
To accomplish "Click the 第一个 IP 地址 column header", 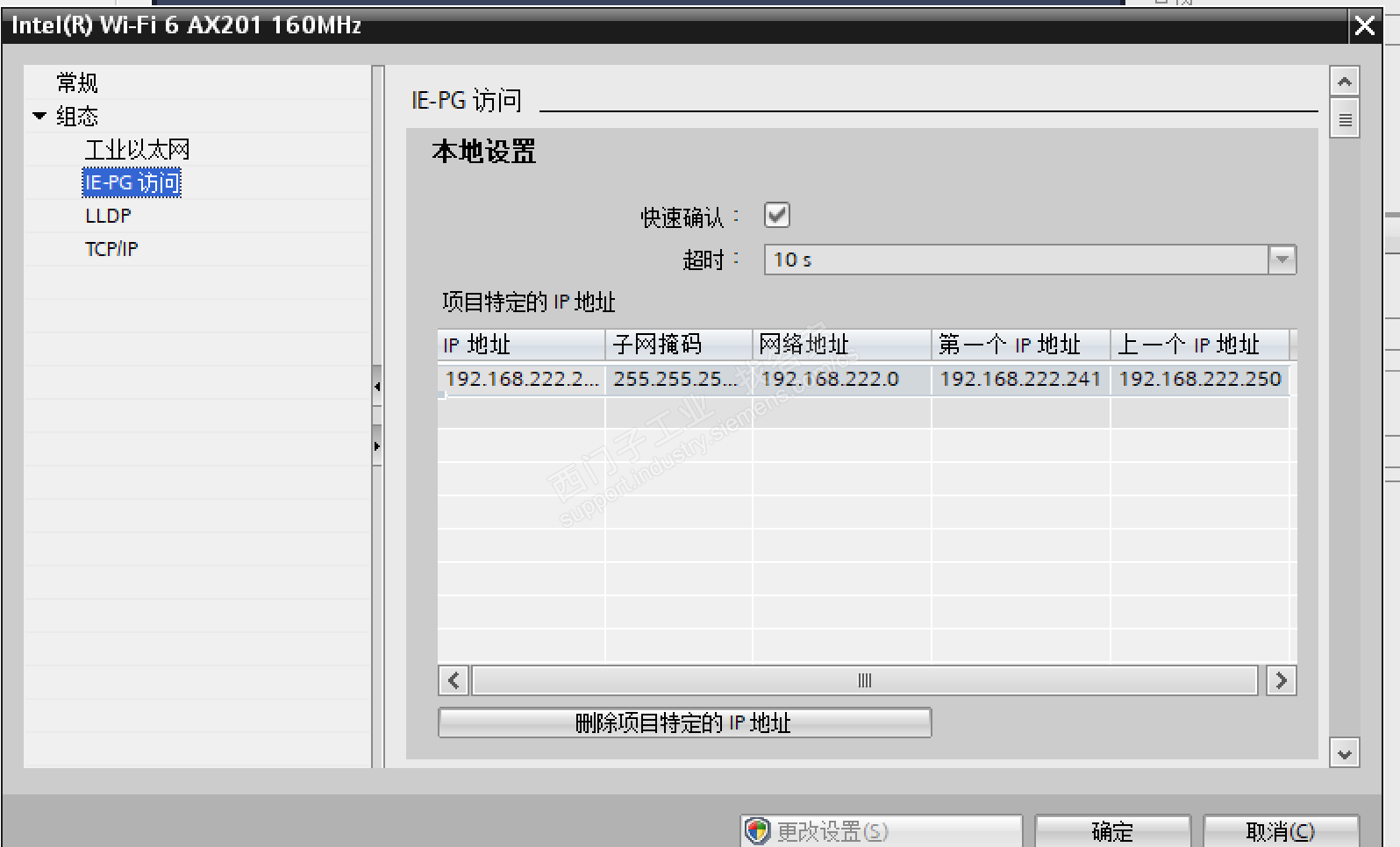I will (x=1021, y=345).
